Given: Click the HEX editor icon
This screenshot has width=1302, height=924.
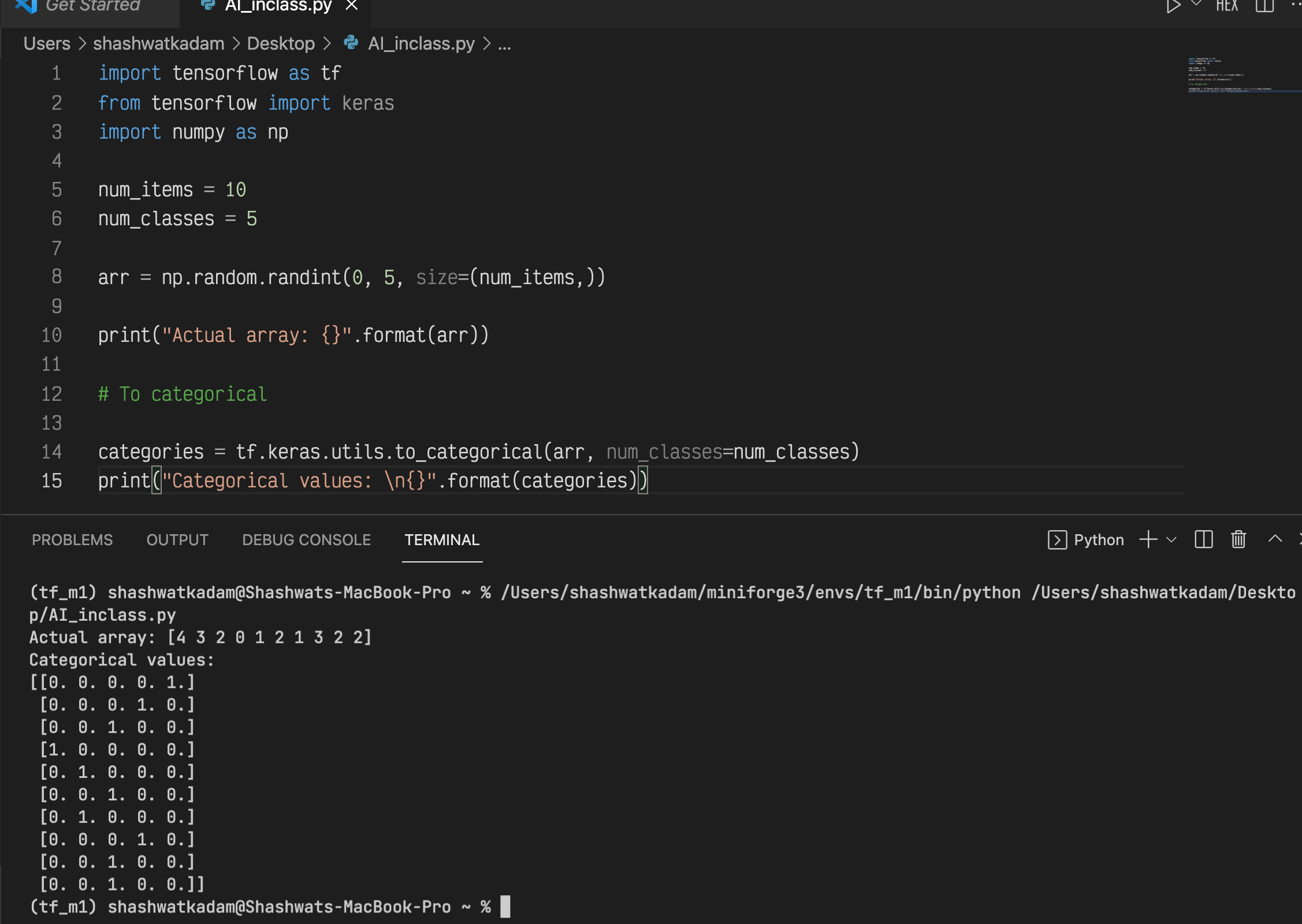Looking at the screenshot, I should [1227, 6].
